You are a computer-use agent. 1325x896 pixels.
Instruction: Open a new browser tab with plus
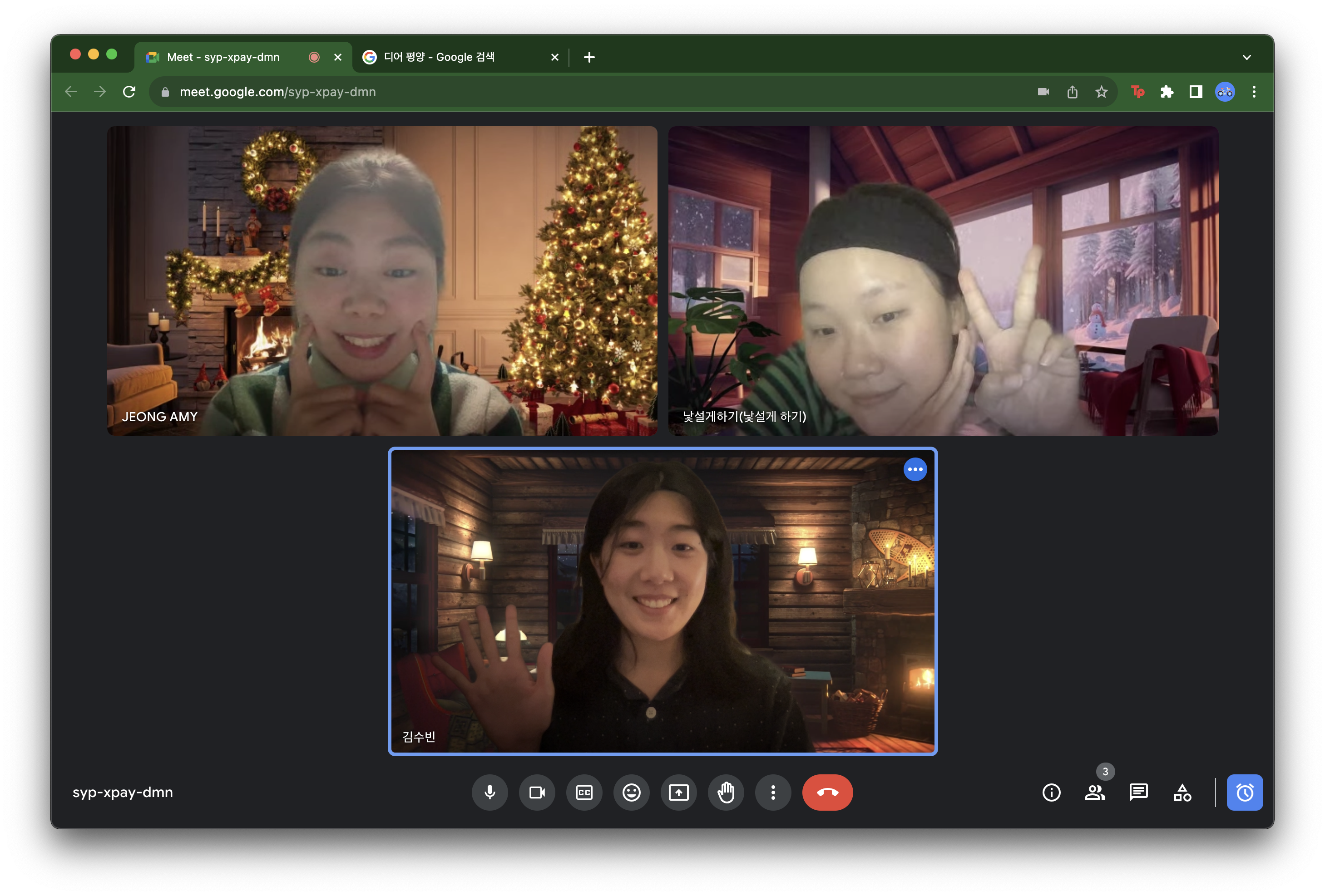pos(589,57)
